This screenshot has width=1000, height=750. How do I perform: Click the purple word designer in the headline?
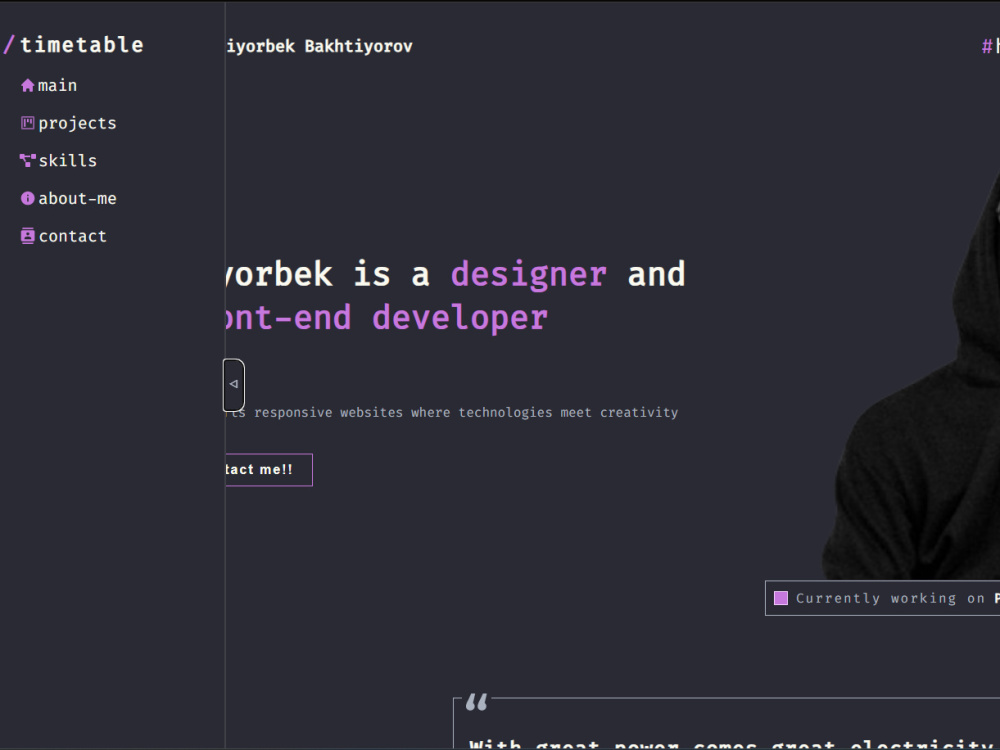[529, 275]
